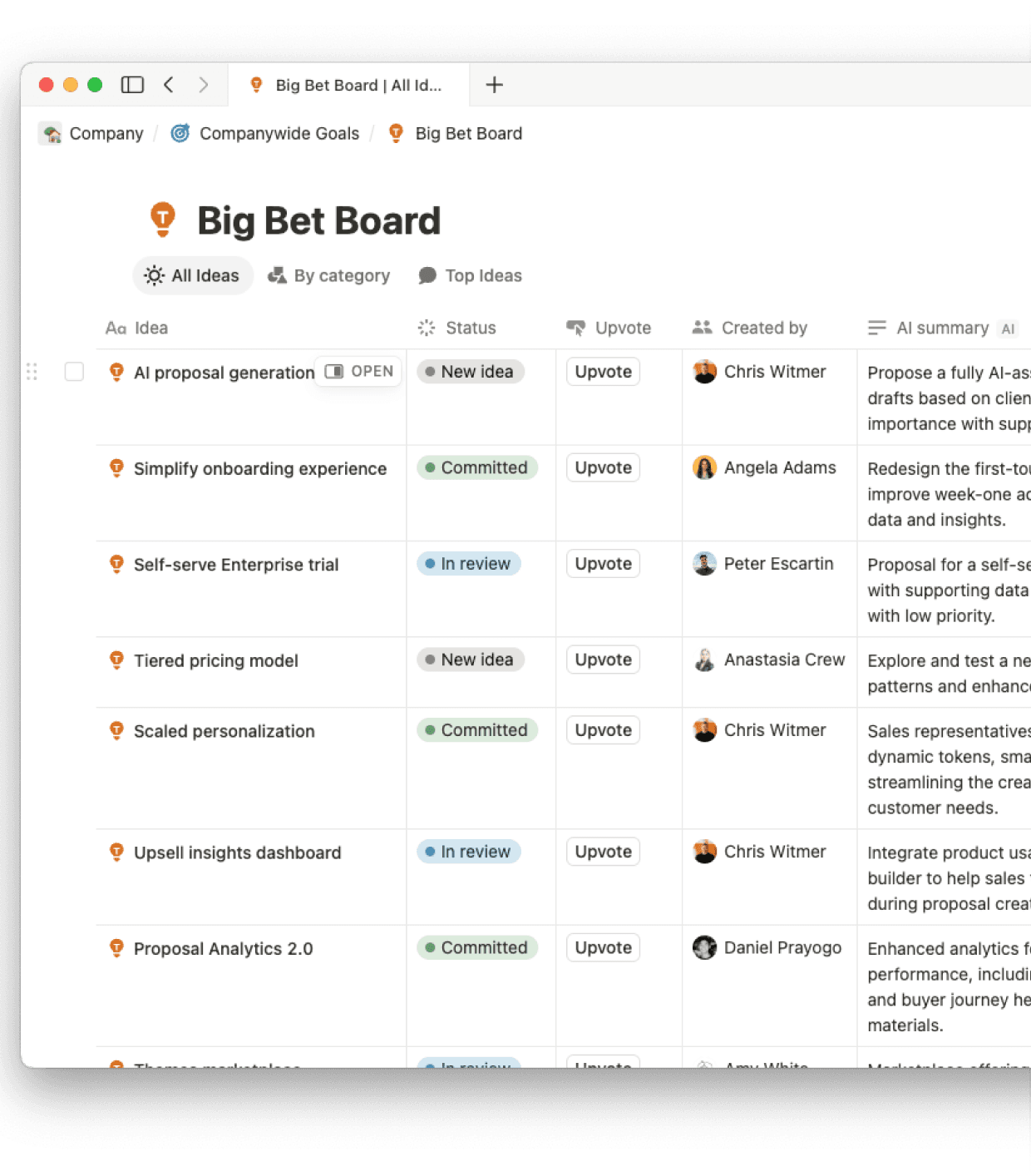Screen dimensions: 1031x1176
Task: Switch to the By category view
Action: 328,275
